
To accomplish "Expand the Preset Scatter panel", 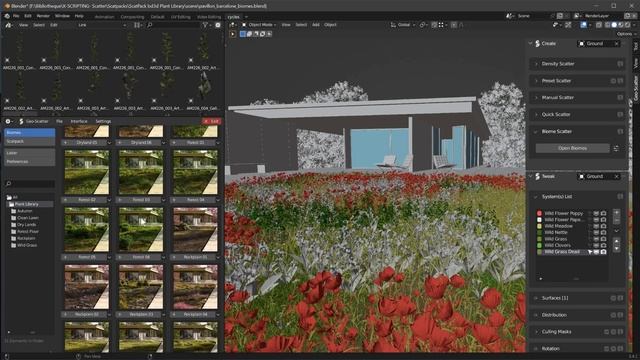I will tap(536, 81).
